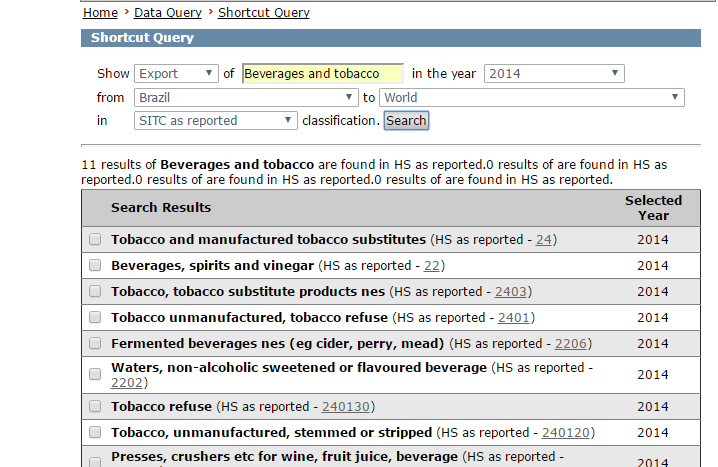Open HS code 24 link
Image resolution: width=718 pixels, height=467 pixels.
tap(544, 240)
